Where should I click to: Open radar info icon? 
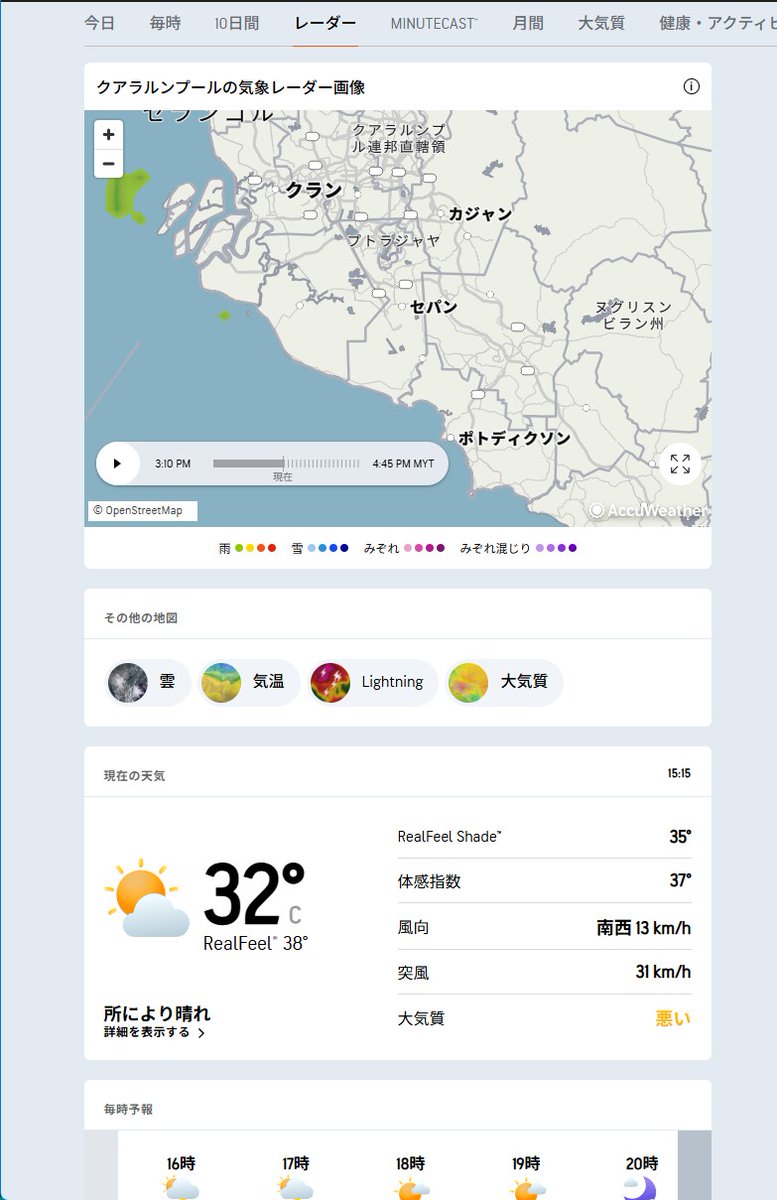(x=691, y=87)
